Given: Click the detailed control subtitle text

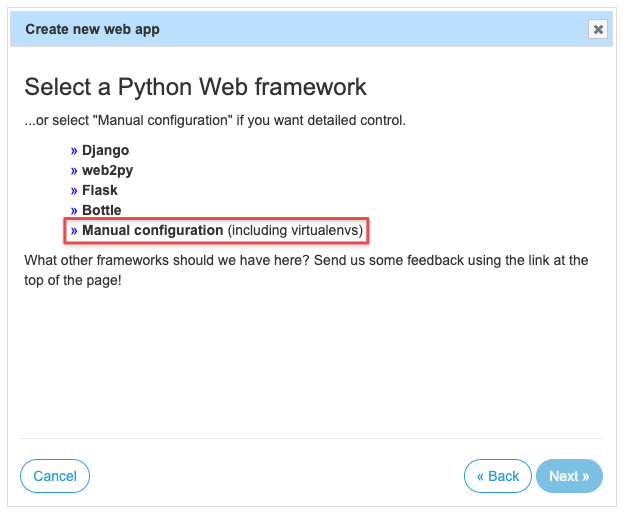Looking at the screenshot, I should (x=215, y=121).
